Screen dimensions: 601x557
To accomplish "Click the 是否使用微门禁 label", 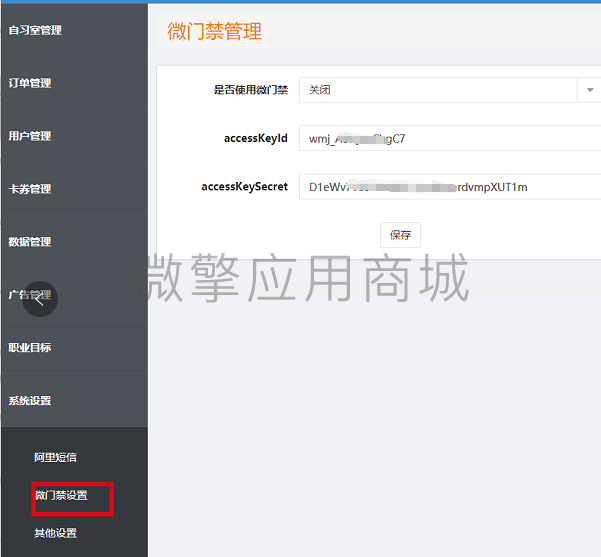I will (251, 90).
